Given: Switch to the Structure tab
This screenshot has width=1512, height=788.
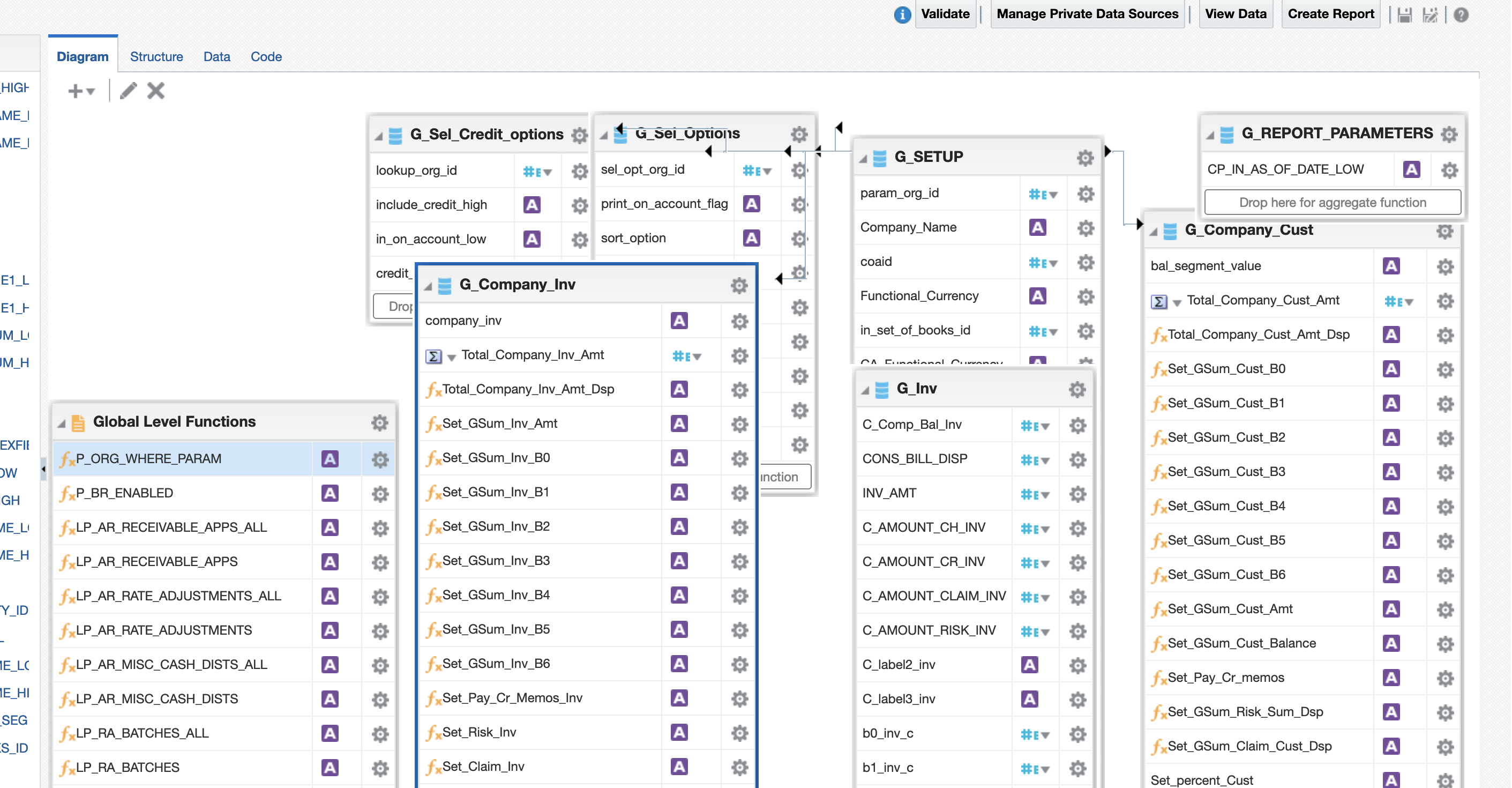Looking at the screenshot, I should point(156,56).
